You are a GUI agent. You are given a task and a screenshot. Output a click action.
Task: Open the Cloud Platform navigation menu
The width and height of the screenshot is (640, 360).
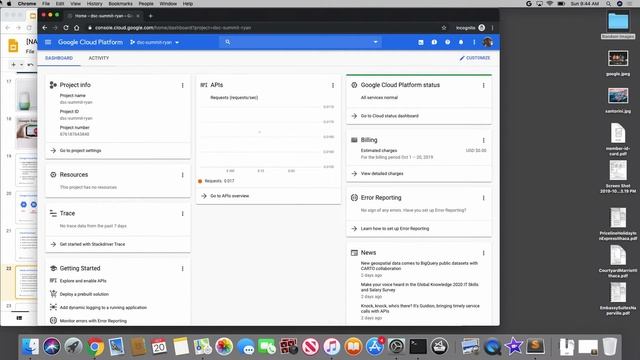coord(48,42)
